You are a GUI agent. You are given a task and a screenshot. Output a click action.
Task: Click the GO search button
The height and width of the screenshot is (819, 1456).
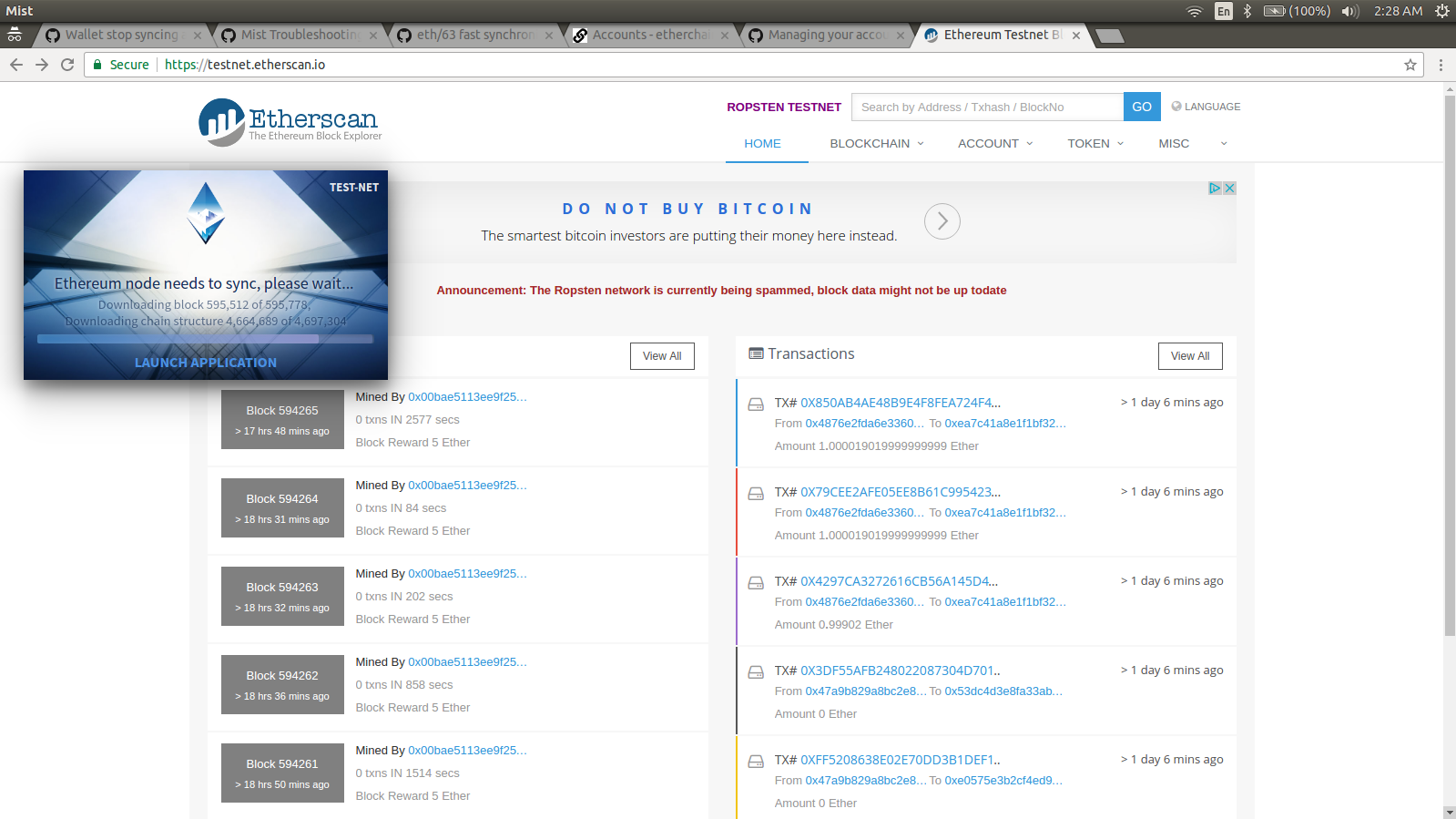pyautogui.click(x=1142, y=107)
